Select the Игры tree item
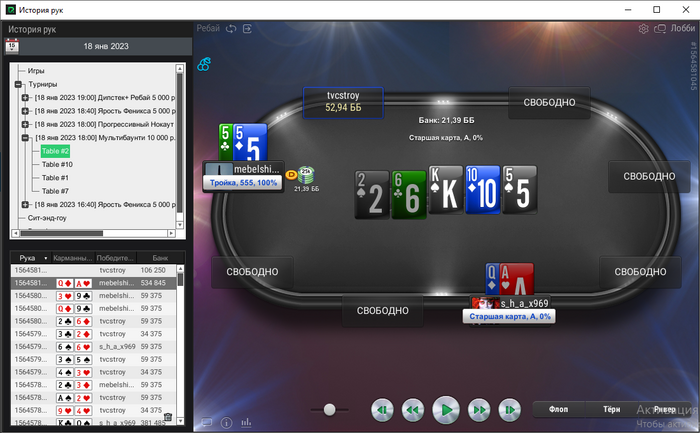 (x=36, y=71)
